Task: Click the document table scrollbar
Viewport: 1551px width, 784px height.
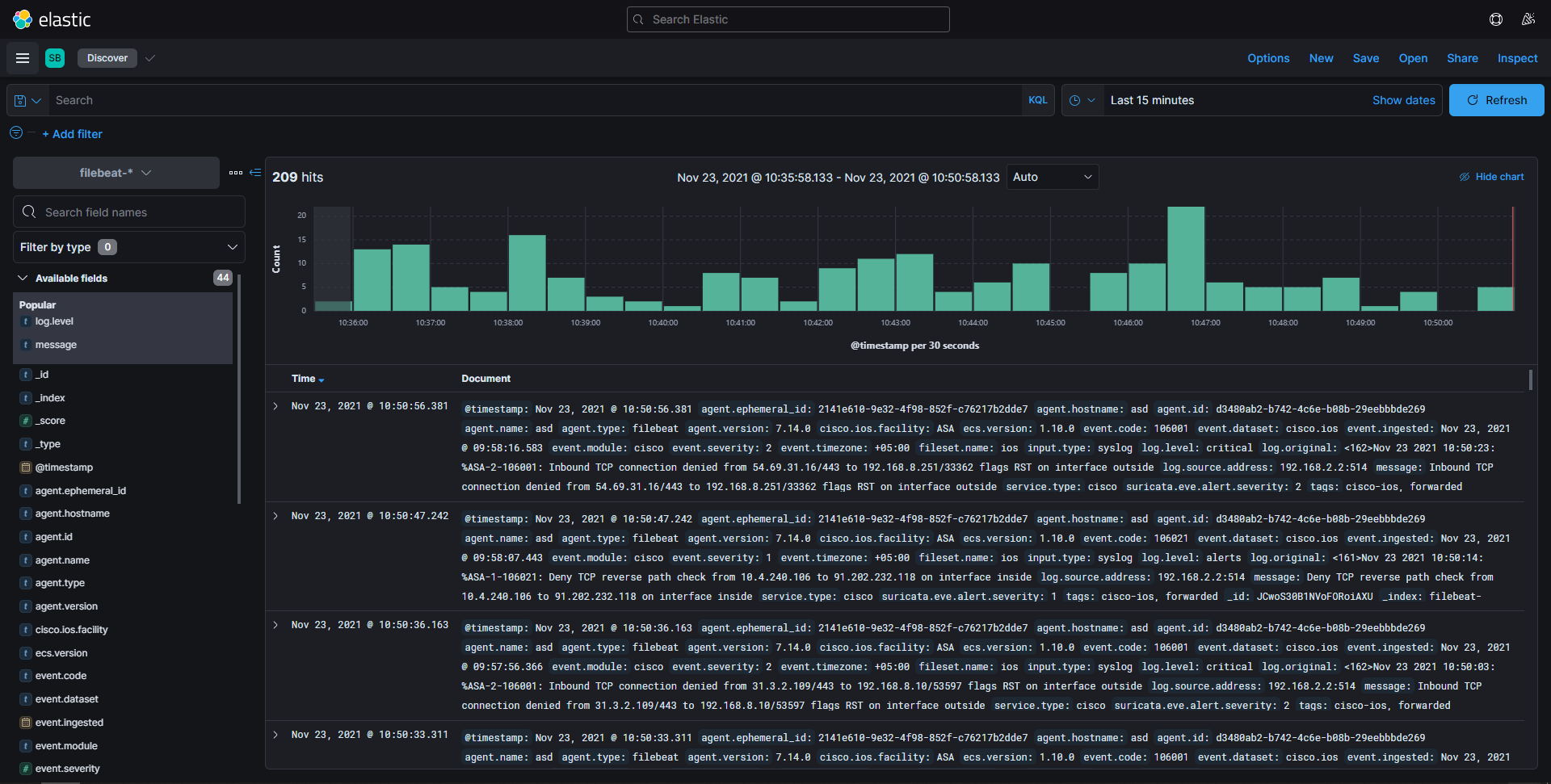Action: coord(1531,379)
